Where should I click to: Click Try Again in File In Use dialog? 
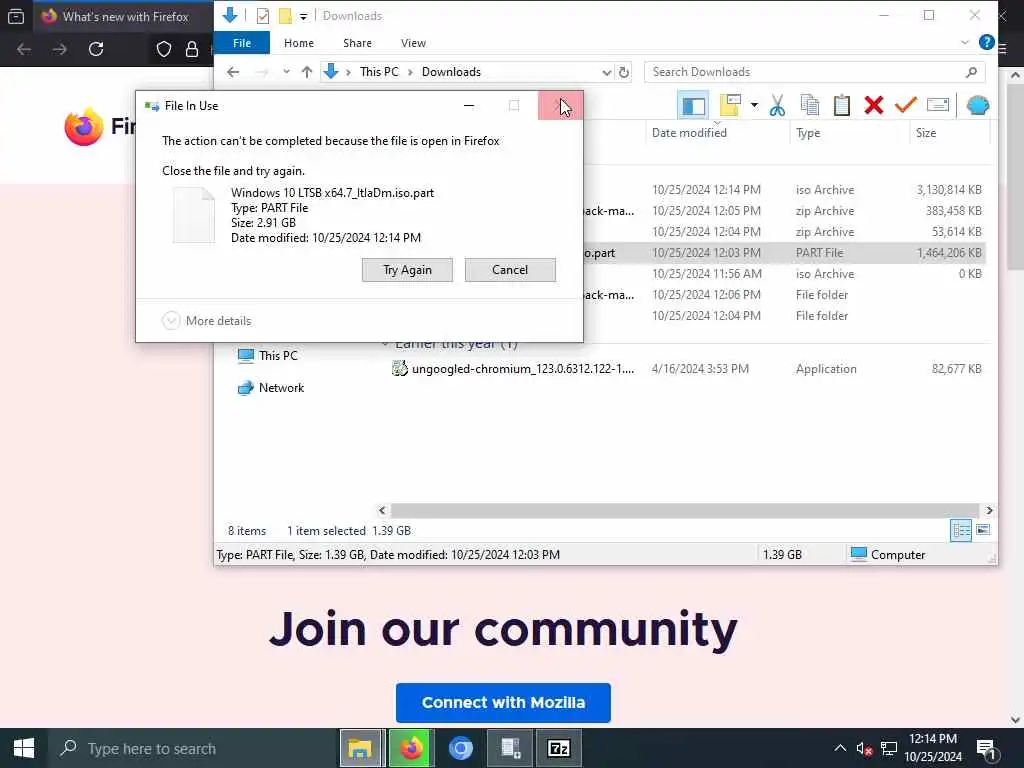tap(407, 270)
